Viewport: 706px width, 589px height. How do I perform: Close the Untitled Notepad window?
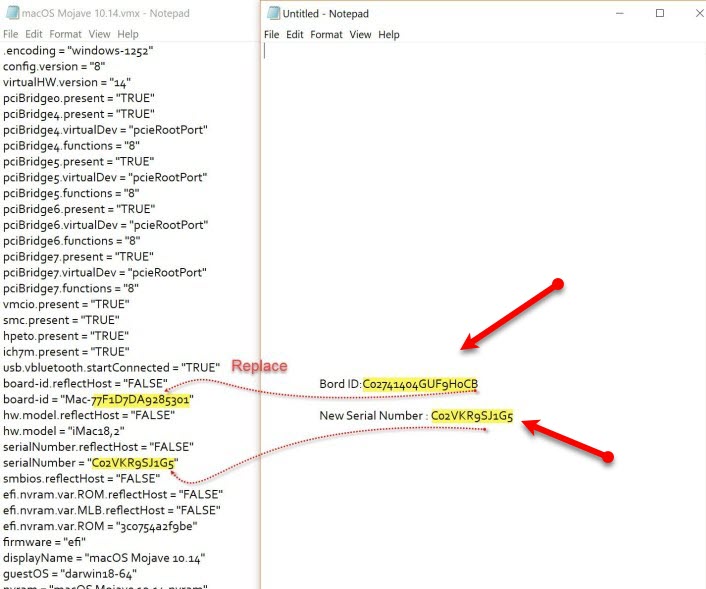click(x=698, y=14)
